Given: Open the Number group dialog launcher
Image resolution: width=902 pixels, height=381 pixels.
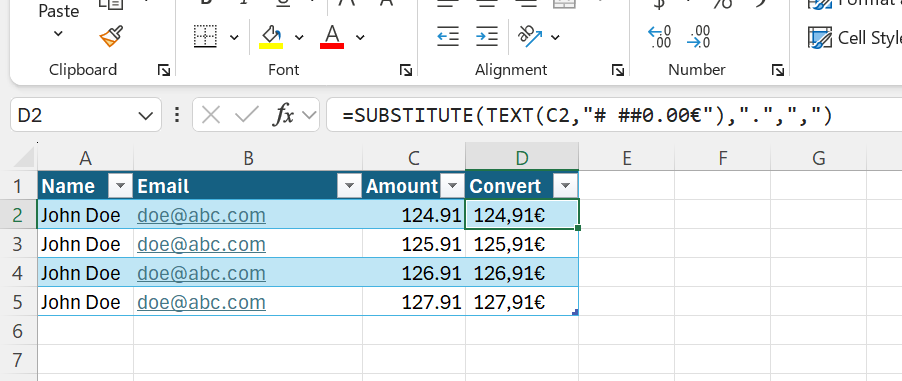Looking at the screenshot, I should [778, 70].
